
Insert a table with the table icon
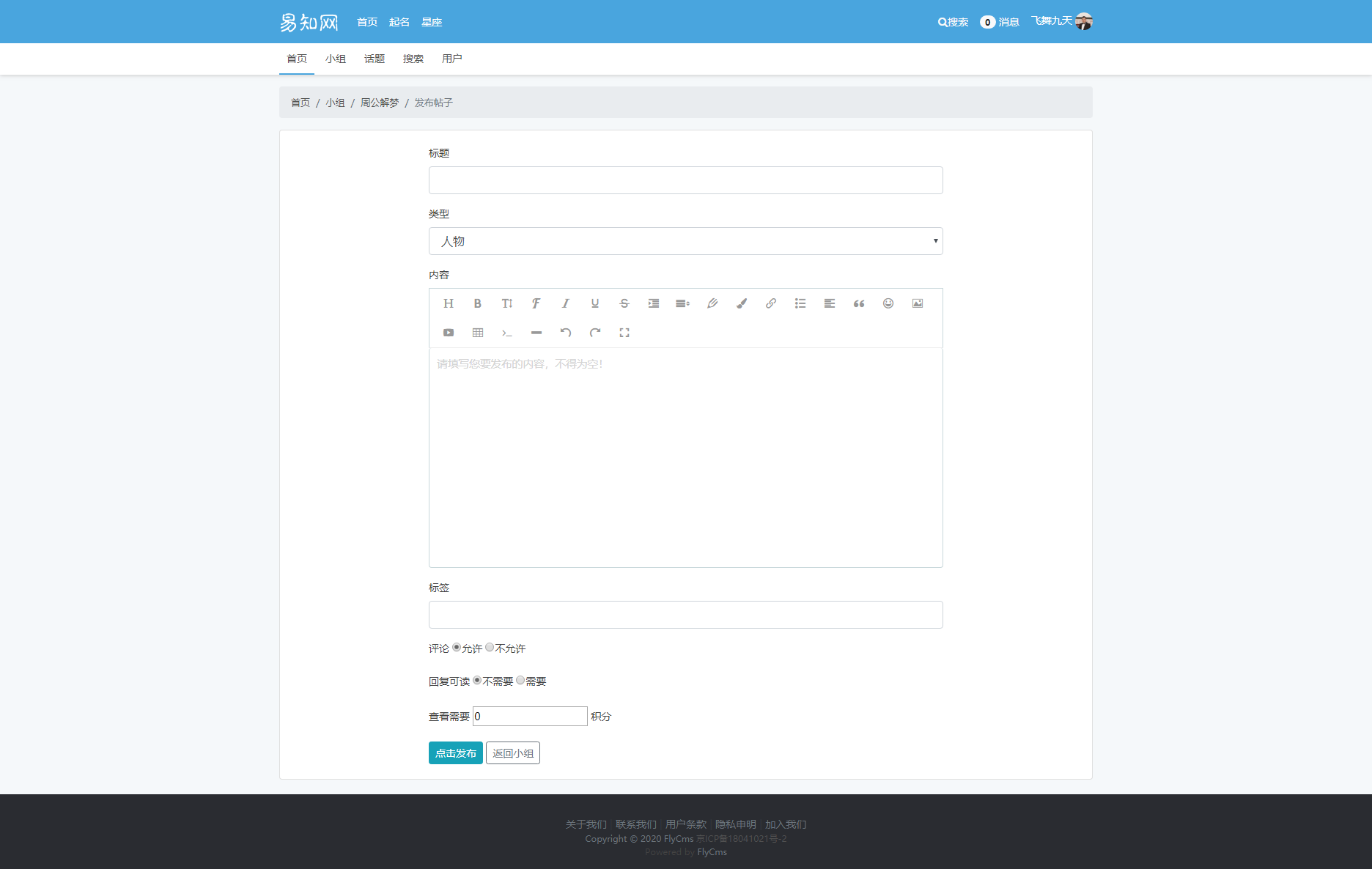pyautogui.click(x=477, y=333)
